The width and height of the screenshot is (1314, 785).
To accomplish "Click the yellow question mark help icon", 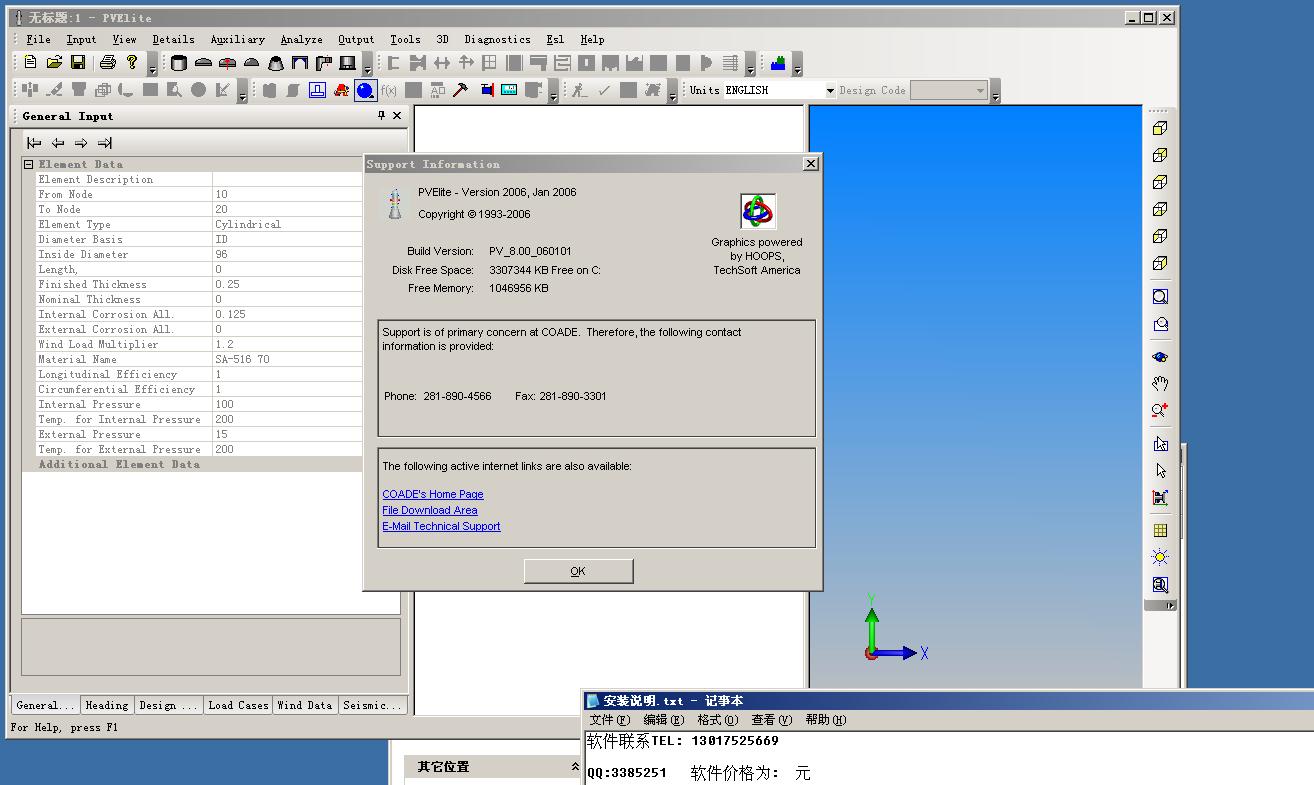I will coord(132,63).
